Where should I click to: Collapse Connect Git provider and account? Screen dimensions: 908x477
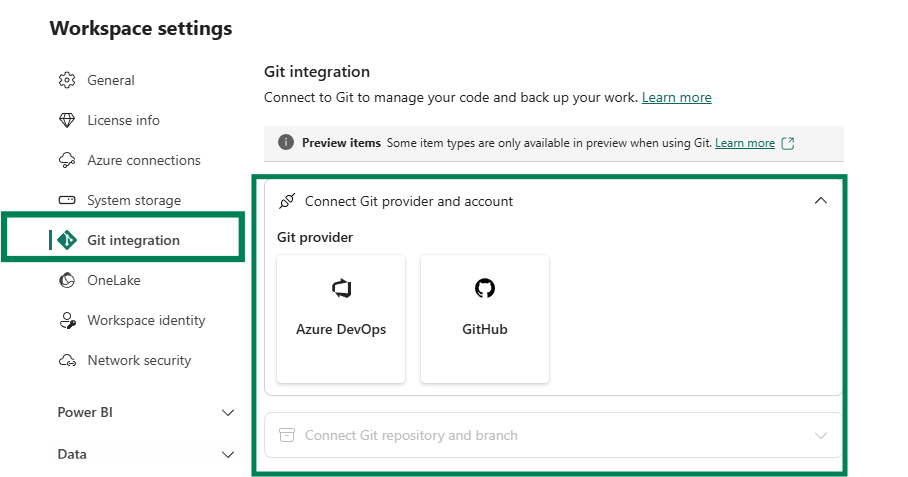point(821,200)
